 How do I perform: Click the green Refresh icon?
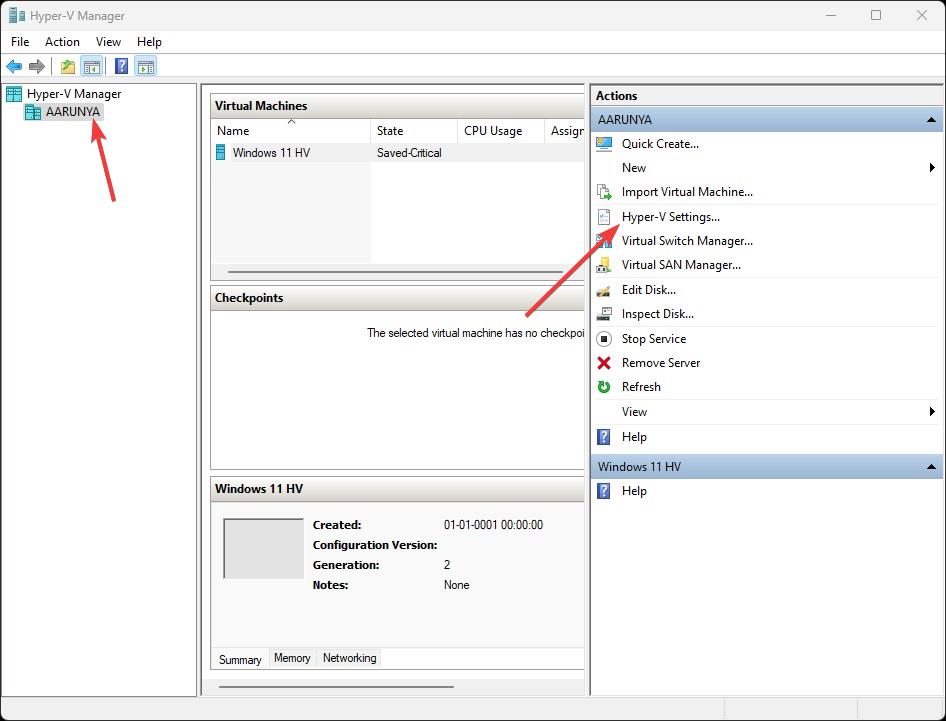pos(604,387)
